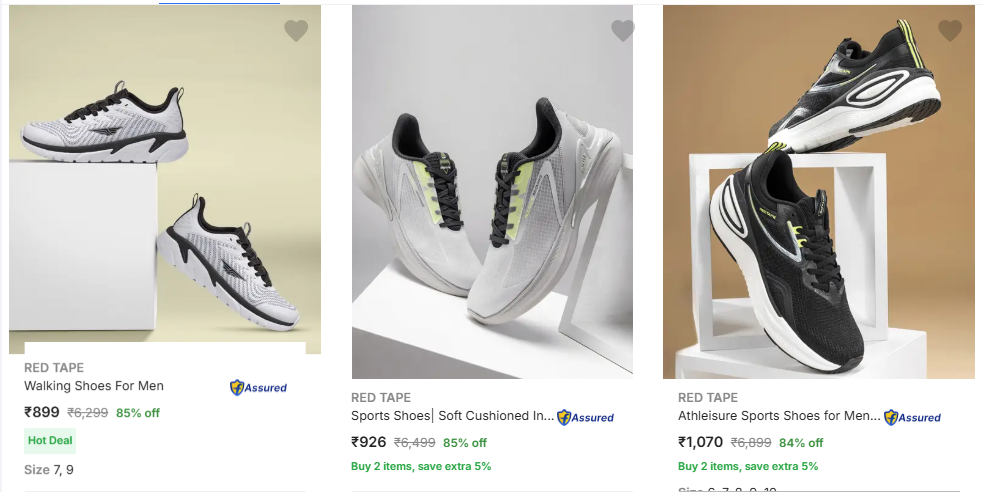The width and height of the screenshot is (983, 492).
Task: Click the RED TAPE brand above Walking Shoes
Action: point(54,368)
